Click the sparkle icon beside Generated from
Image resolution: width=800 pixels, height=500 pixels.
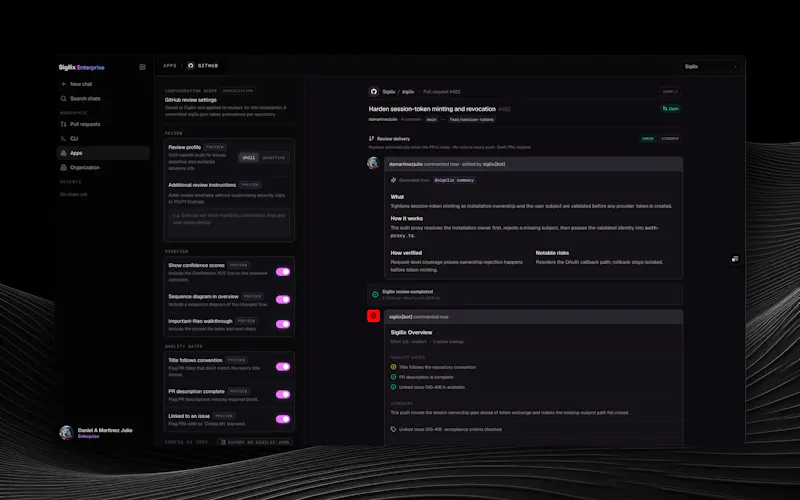pos(393,180)
